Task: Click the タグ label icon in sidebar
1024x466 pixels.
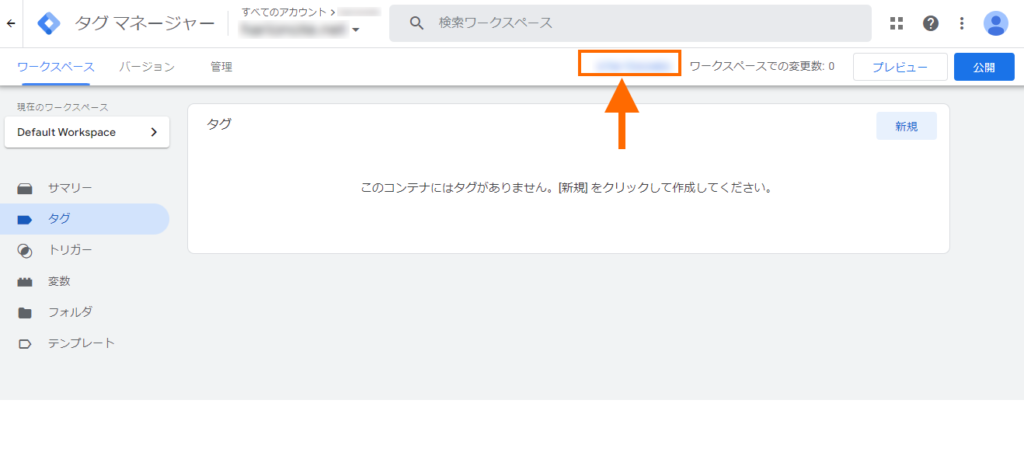Action: coord(25,220)
